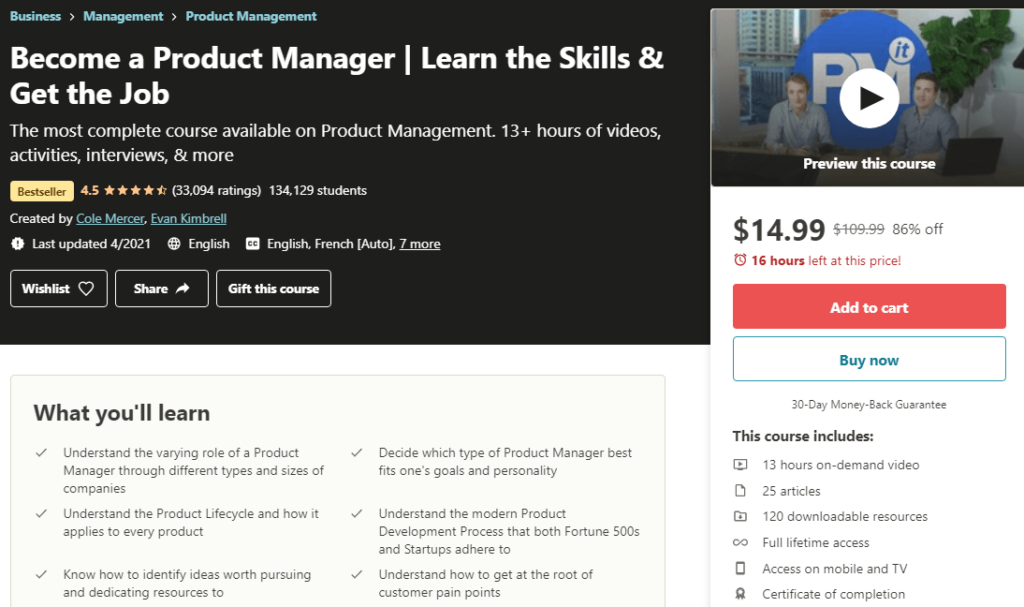The image size is (1024, 607).
Task: Expand the '7 more' subtitle languages
Action: 419,244
